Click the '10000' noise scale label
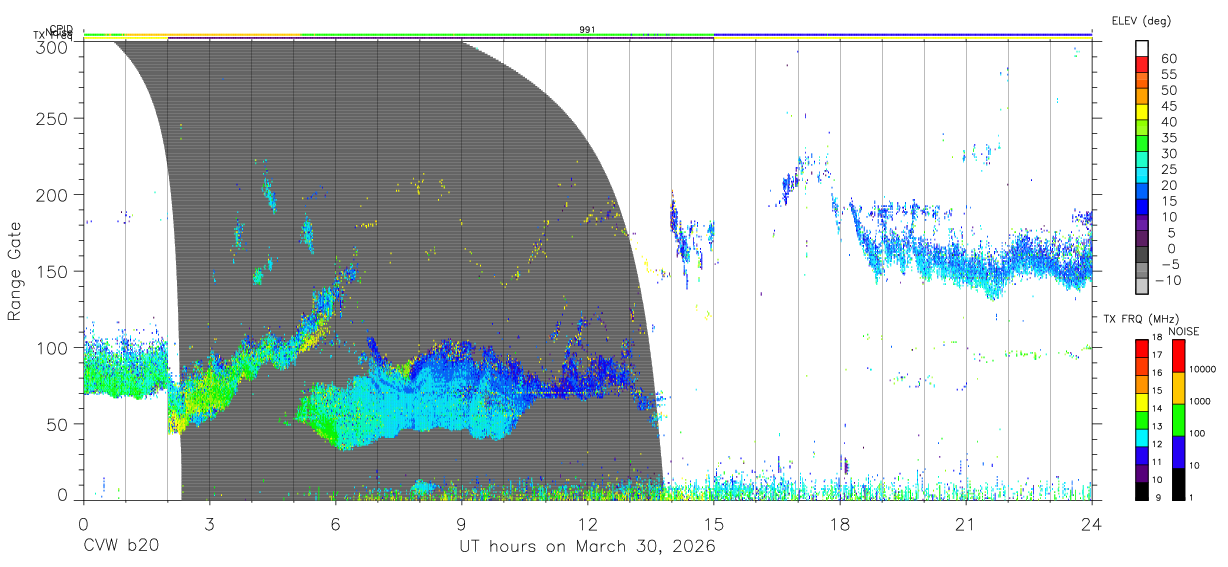1228x567 pixels. point(1204,368)
